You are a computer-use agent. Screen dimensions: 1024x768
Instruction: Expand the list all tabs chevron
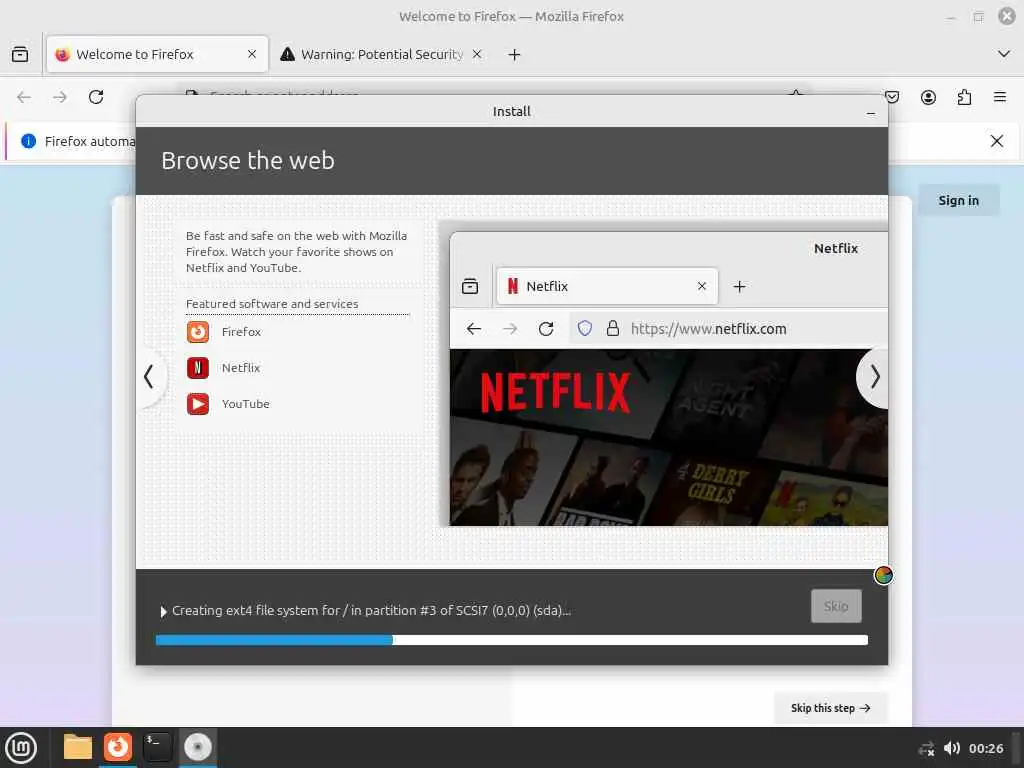(1004, 54)
